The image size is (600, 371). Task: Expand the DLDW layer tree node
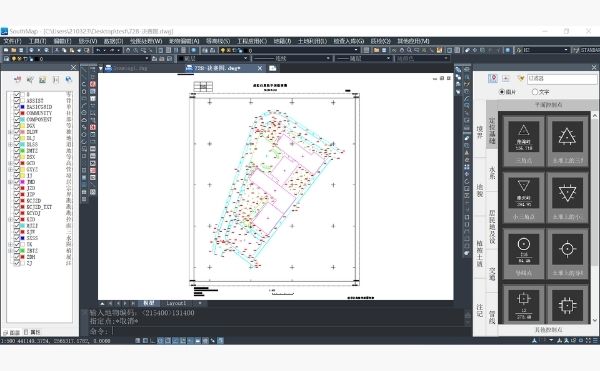click(x=11, y=132)
